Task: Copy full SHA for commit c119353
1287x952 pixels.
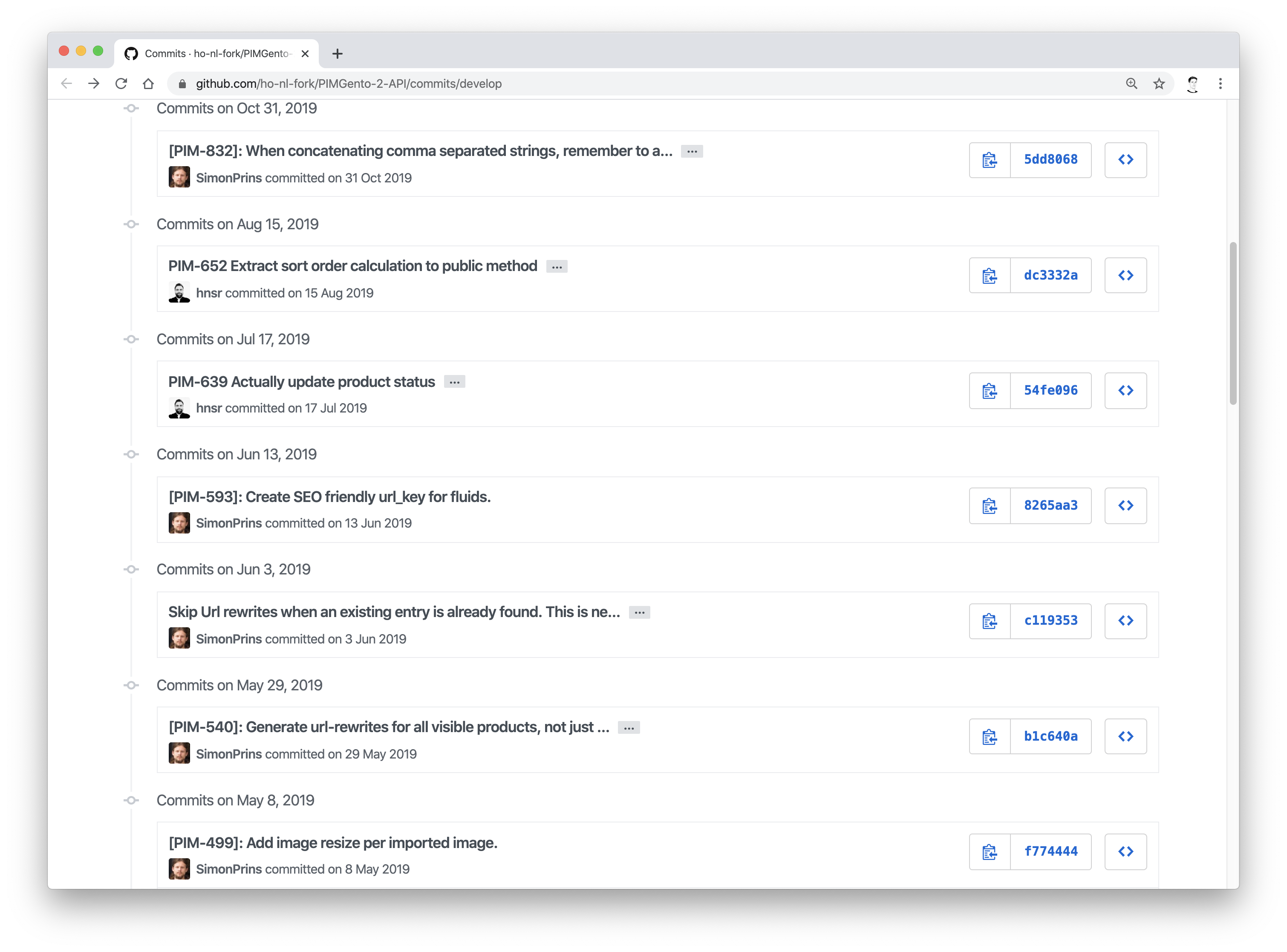Action: pos(989,621)
